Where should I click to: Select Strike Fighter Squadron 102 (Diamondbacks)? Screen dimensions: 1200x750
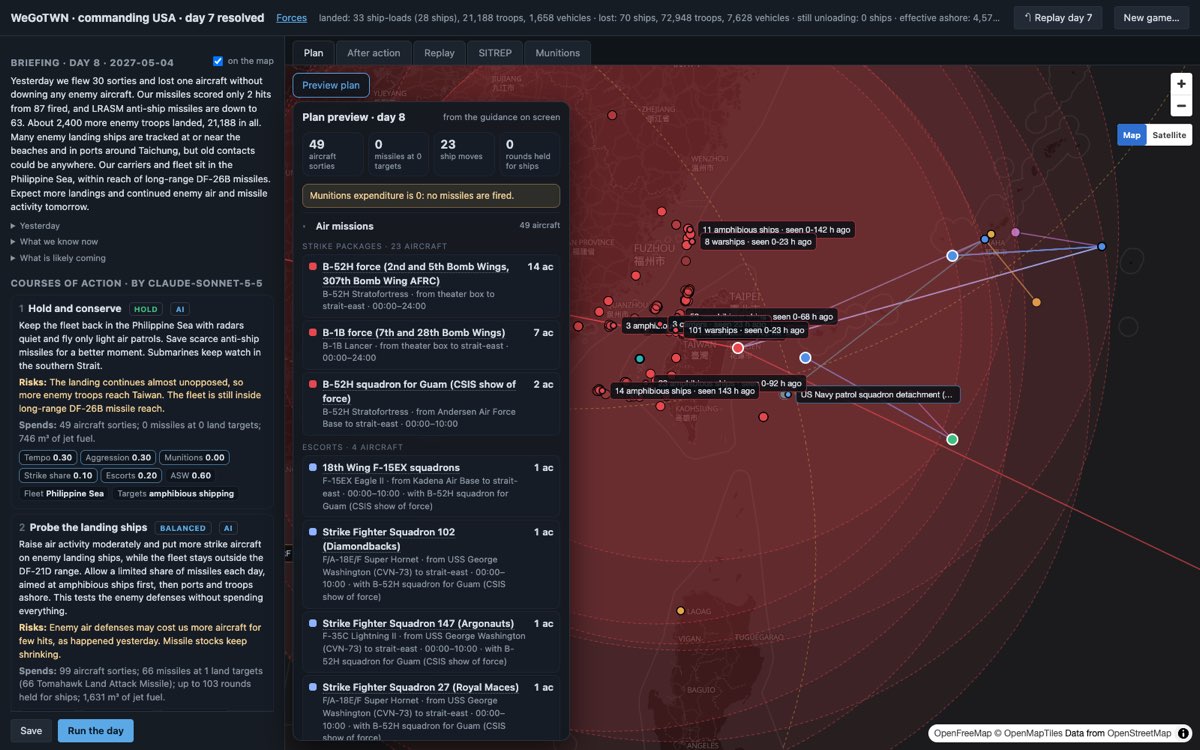click(x=431, y=564)
